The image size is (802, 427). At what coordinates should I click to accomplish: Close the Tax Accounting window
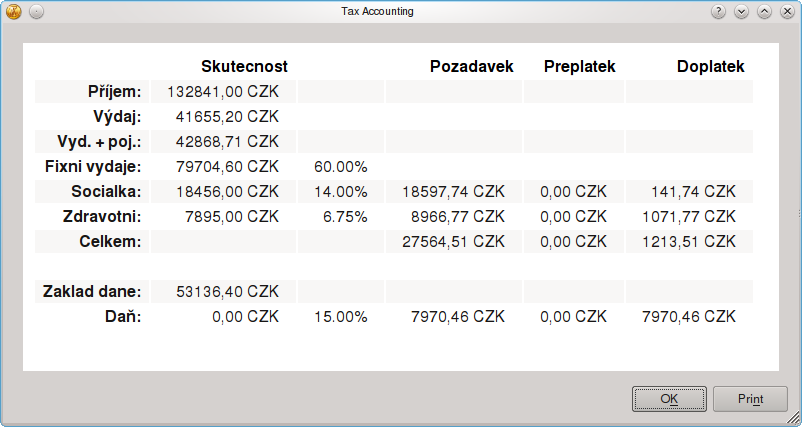pos(786,12)
